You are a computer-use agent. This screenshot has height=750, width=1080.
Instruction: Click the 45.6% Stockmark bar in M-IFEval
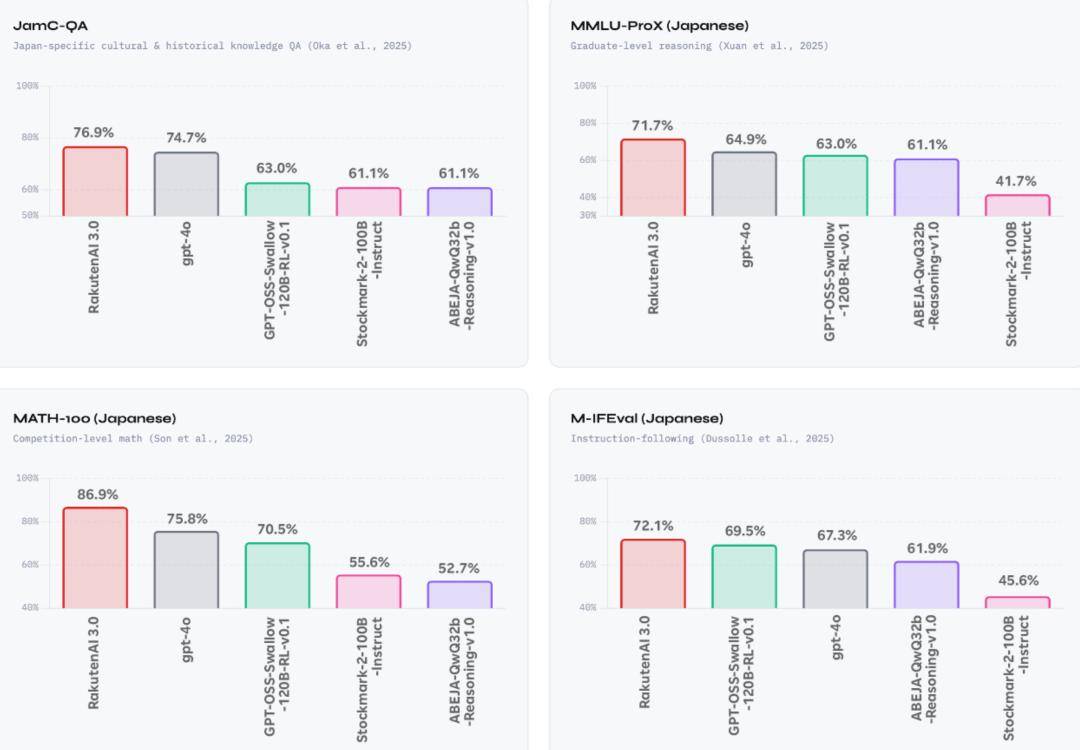point(1017,603)
